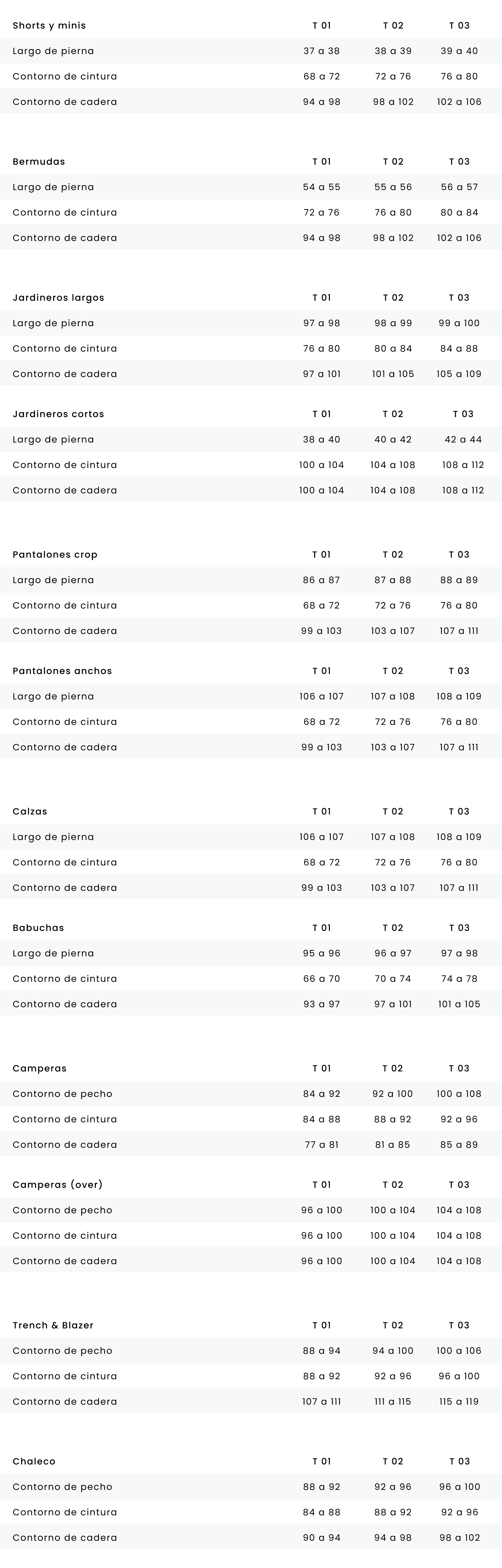Click the 86 a 87 Pantalones crop value

(322, 580)
